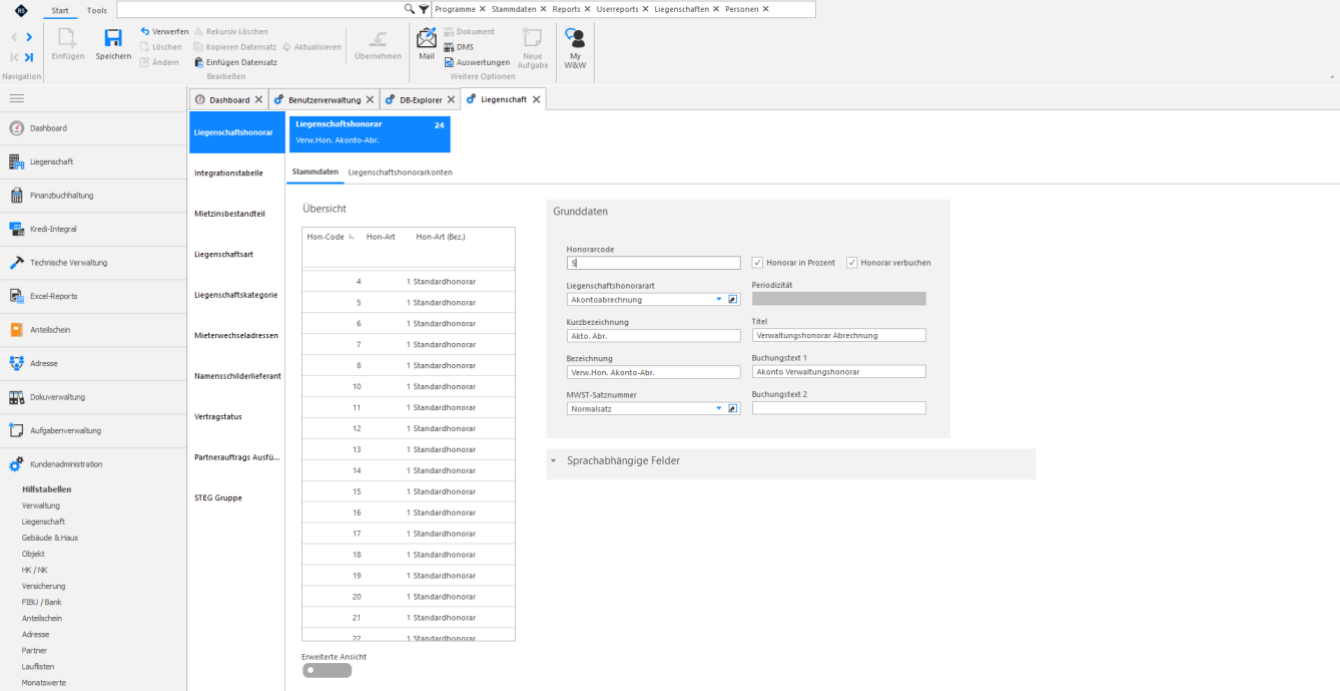The width and height of the screenshot is (1340, 691).
Task: Select row with Hon-Code 10
Action: click(408, 387)
